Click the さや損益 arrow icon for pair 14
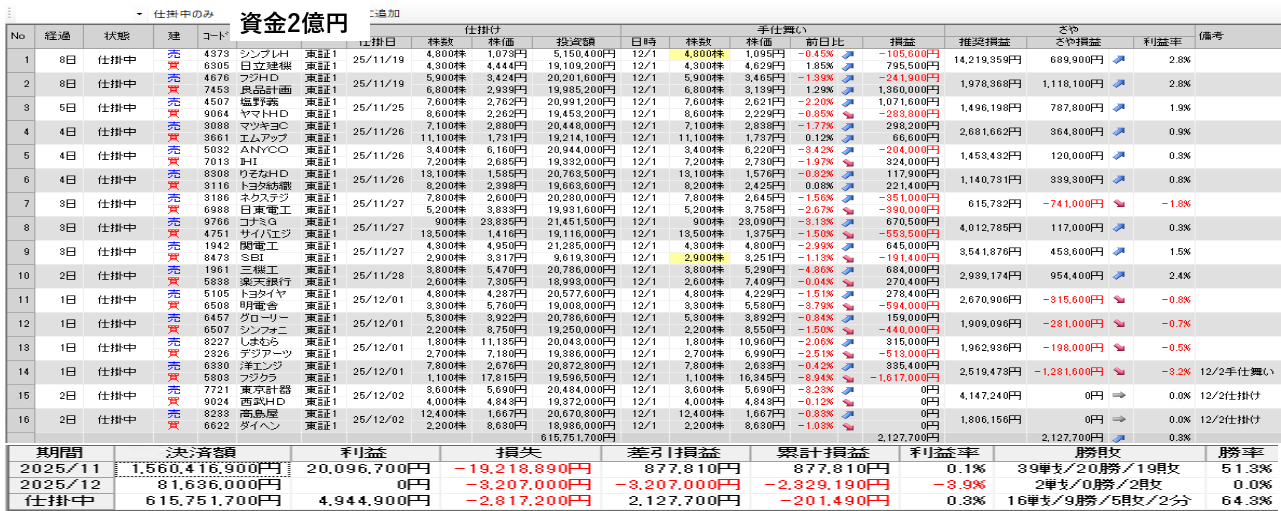This screenshot has height=511, width=1281. point(1117,371)
